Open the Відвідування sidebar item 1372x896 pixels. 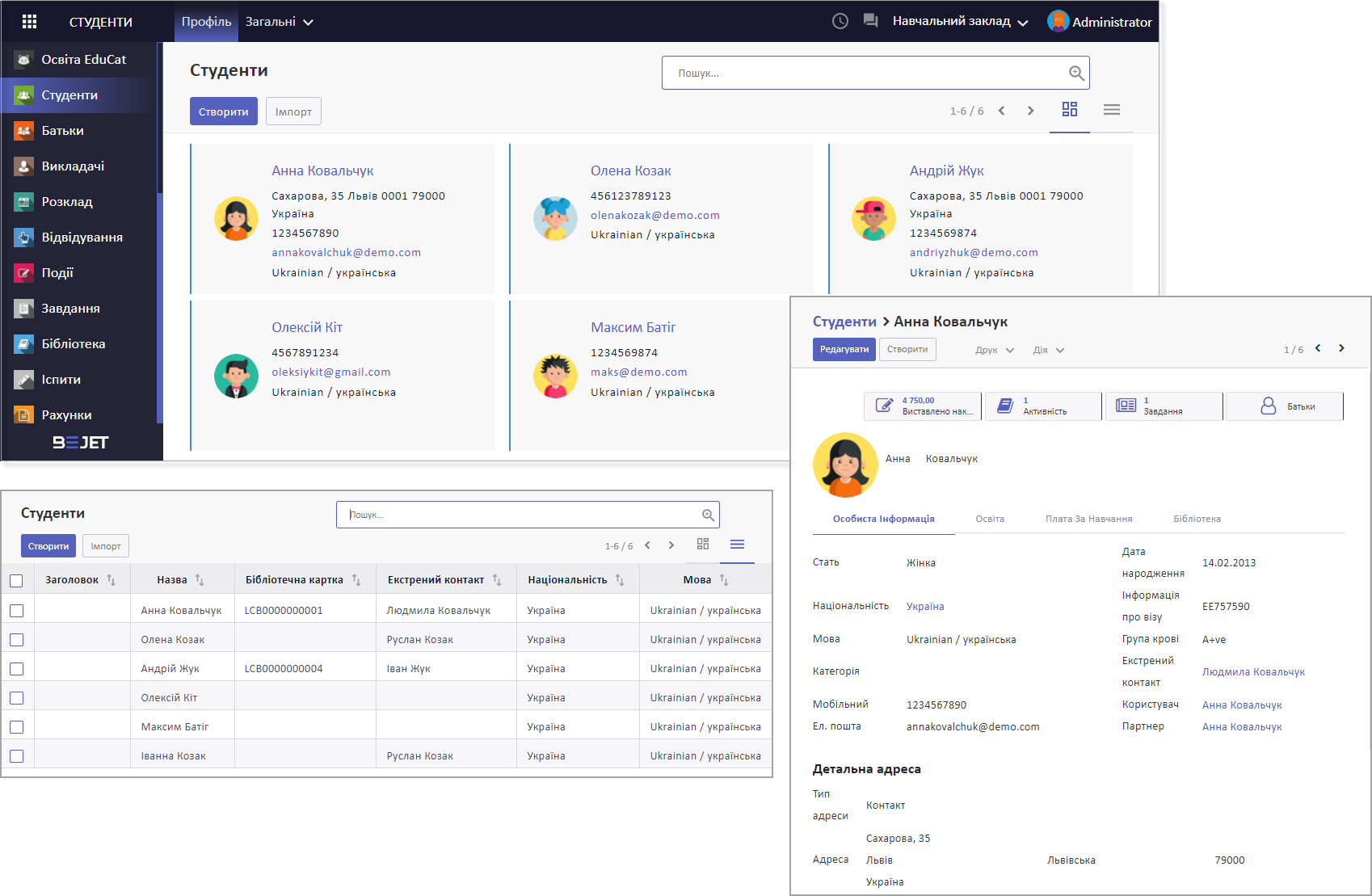(x=79, y=238)
